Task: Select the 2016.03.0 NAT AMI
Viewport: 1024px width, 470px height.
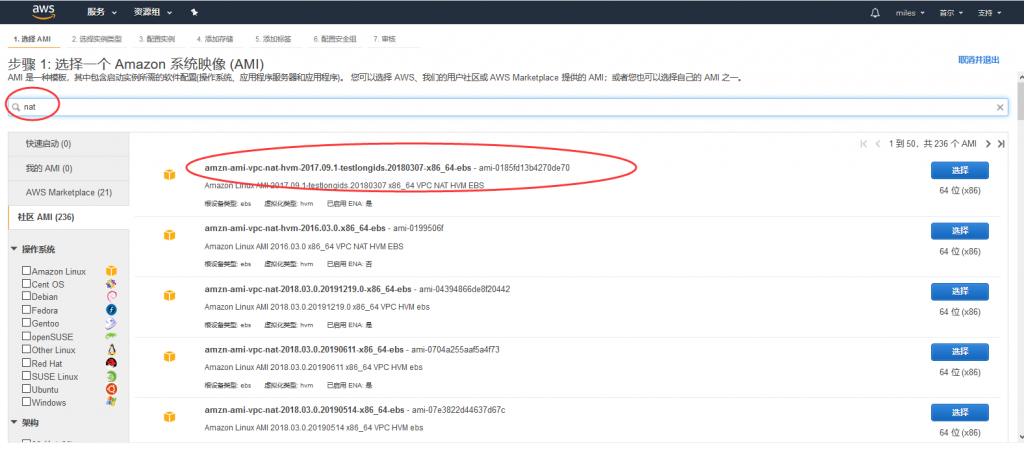Action: (959, 231)
